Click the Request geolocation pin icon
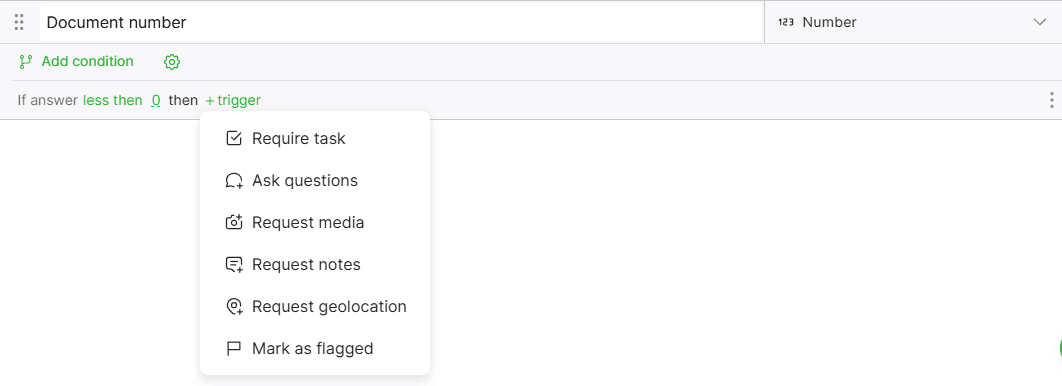This screenshot has height=386, width=1062. click(x=234, y=307)
